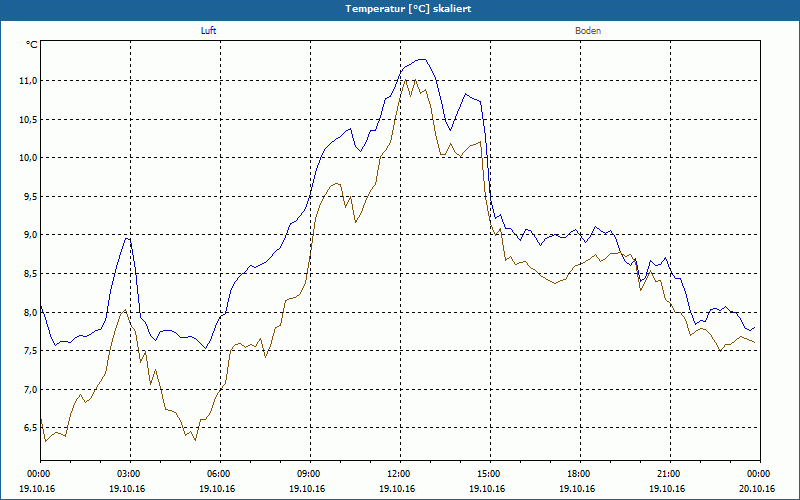
Task: Click the 20.10.16 date label
Action: coord(757,489)
